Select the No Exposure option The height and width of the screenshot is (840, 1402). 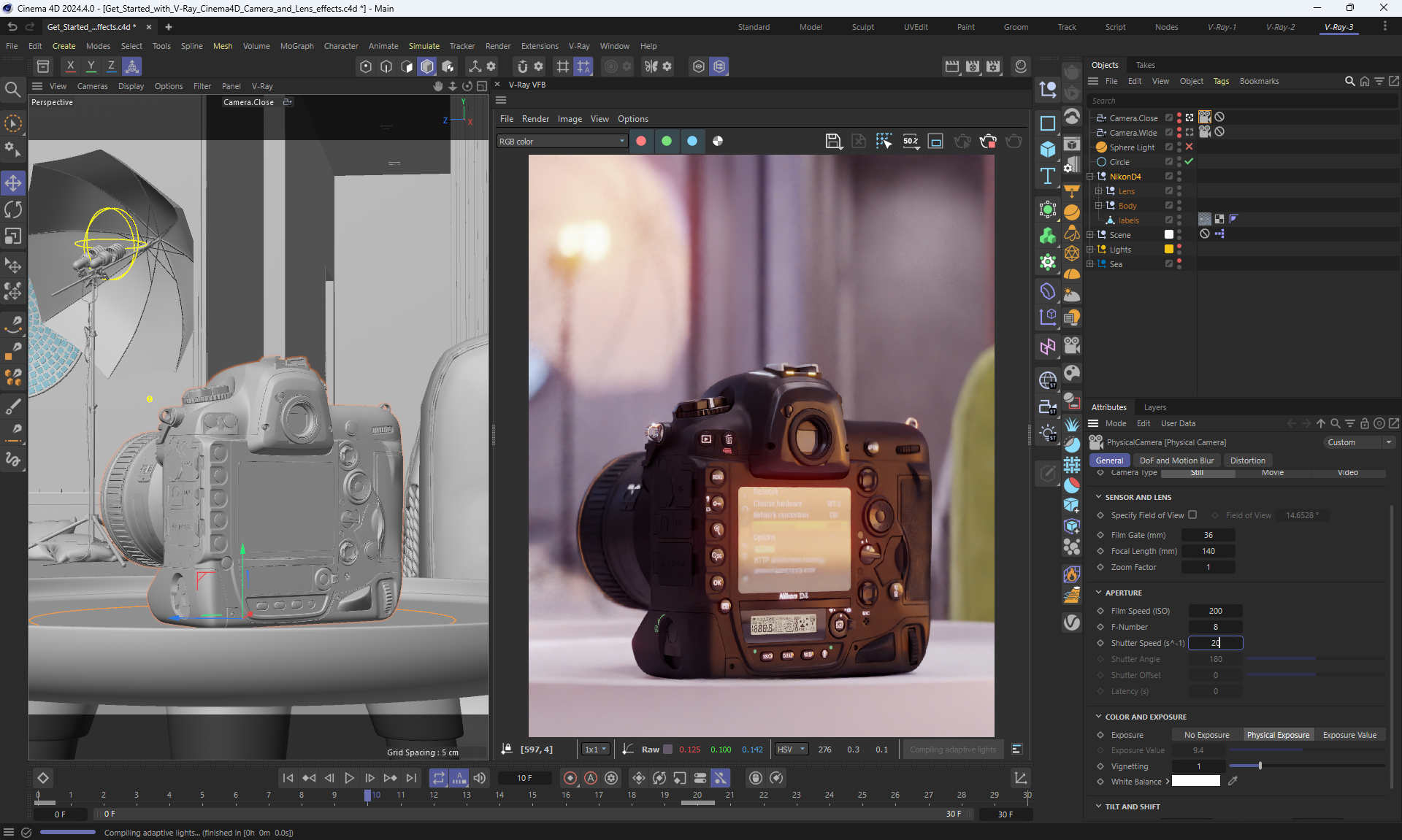point(1206,735)
